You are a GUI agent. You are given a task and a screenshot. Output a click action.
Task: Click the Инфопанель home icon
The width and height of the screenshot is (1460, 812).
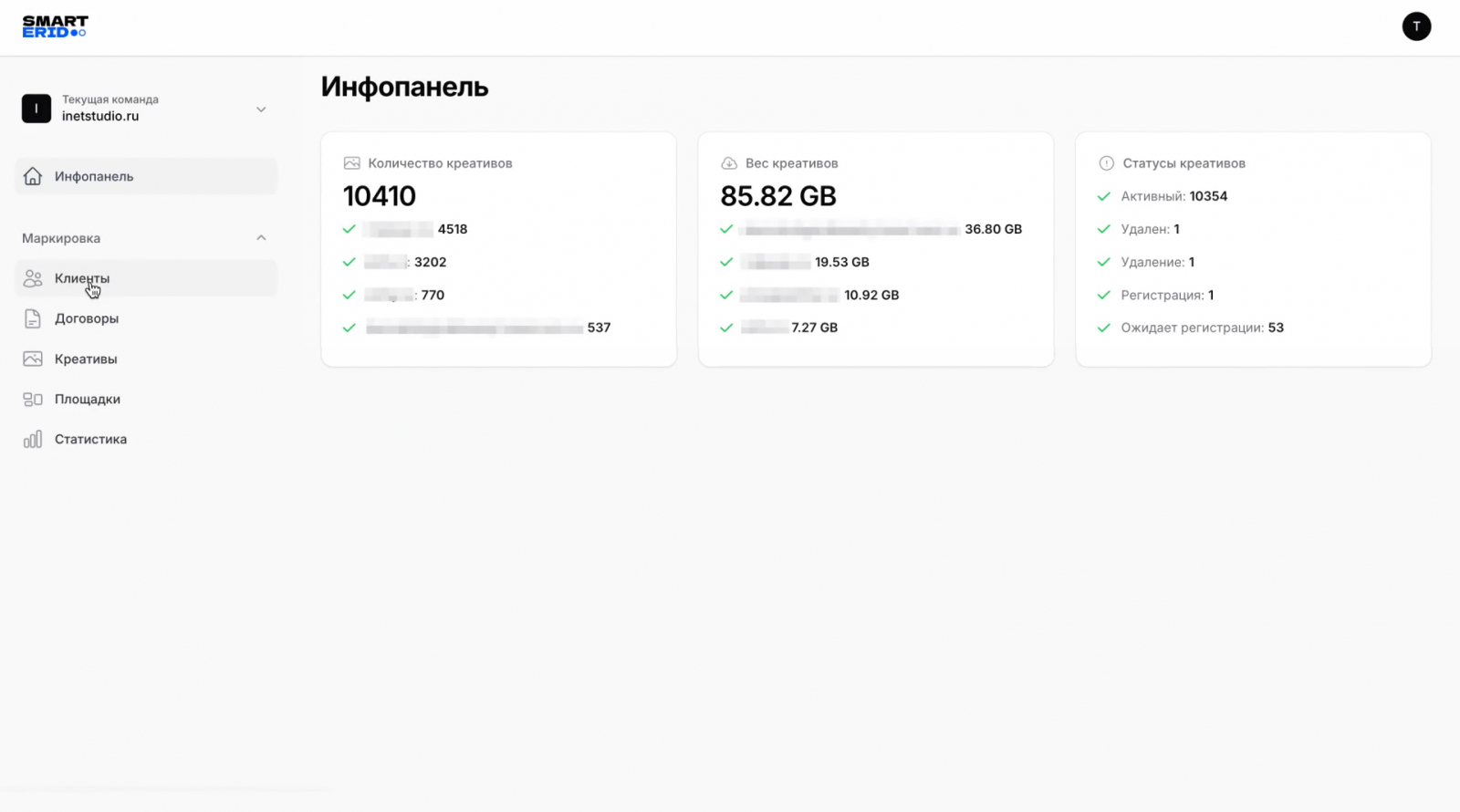coord(33,176)
